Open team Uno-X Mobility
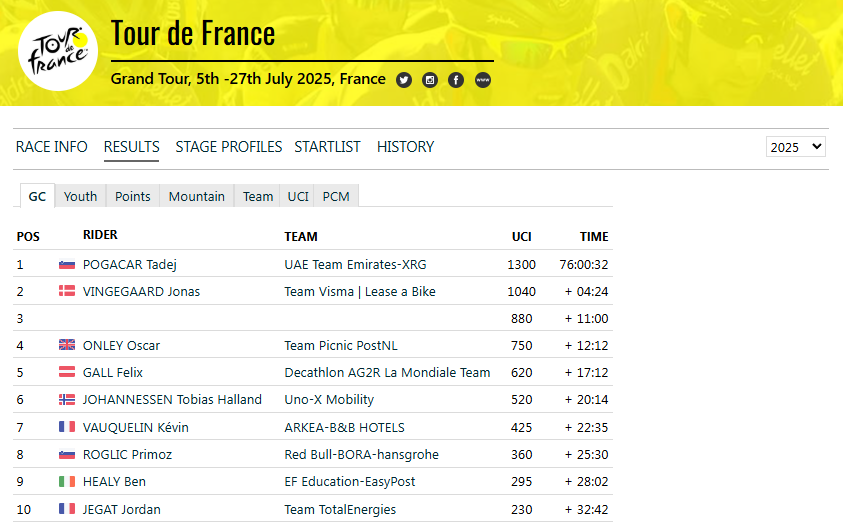Viewport: 843px width, 527px height. pos(329,400)
